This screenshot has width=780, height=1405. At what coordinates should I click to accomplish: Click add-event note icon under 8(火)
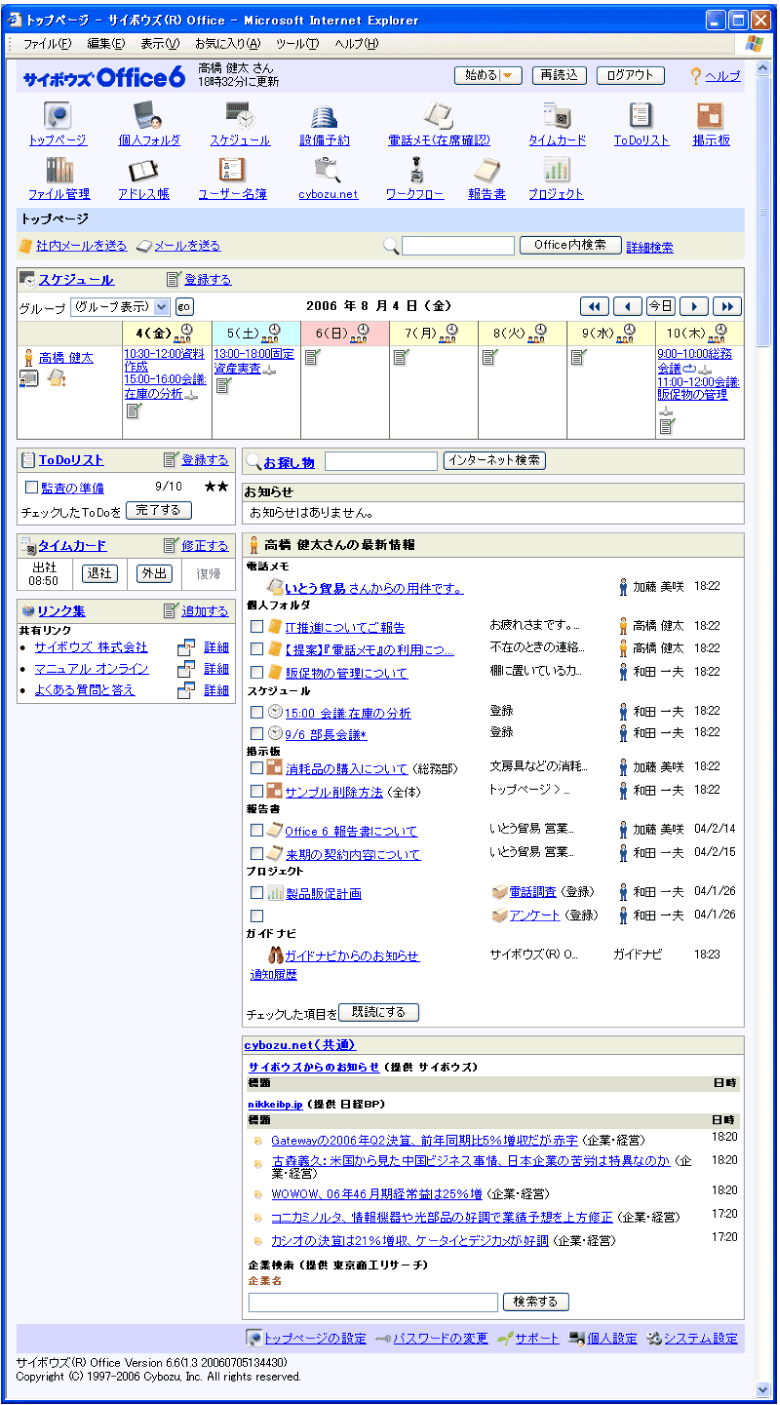[489, 358]
